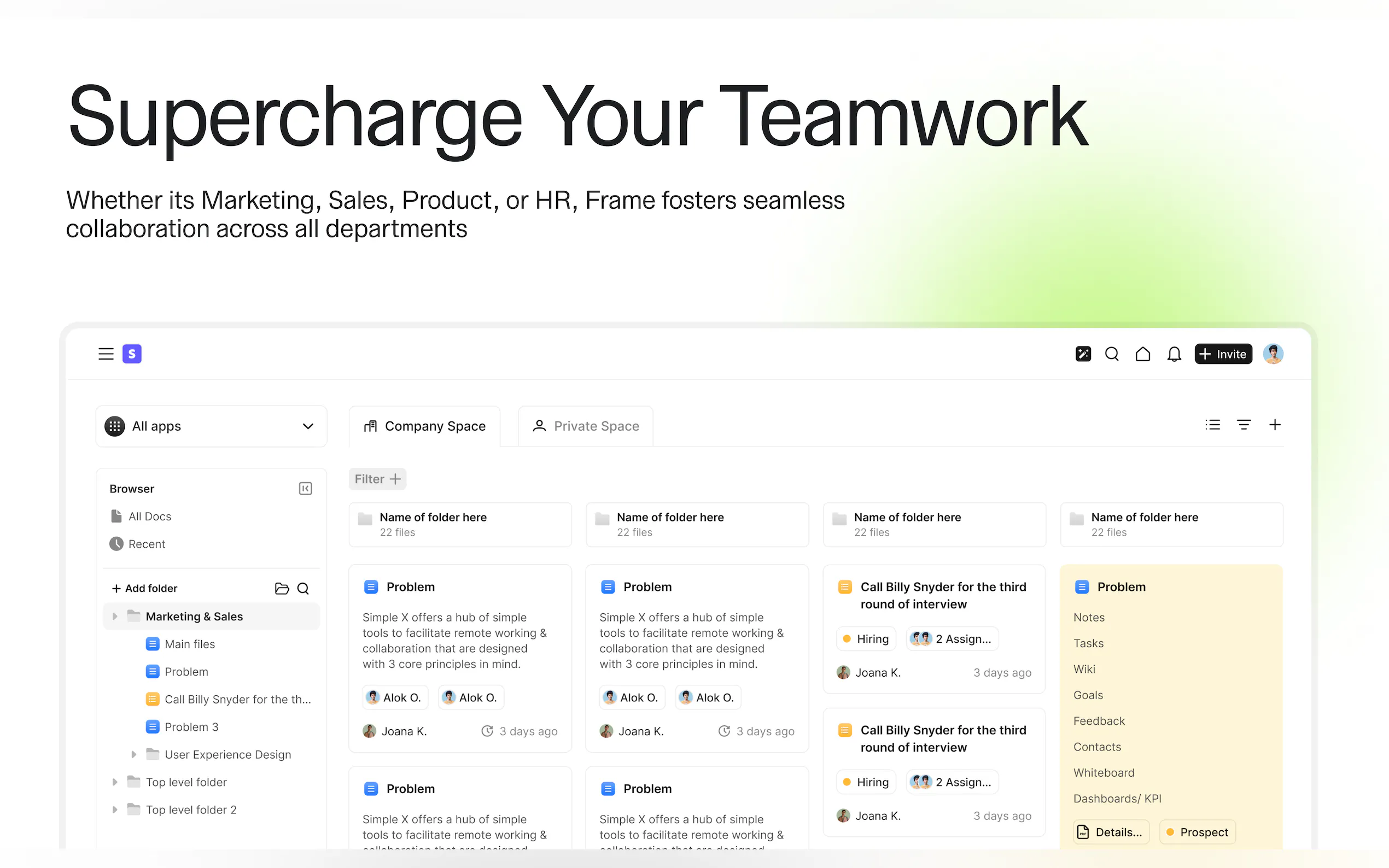Search folders with sidebar magnifier icon
Image resolution: width=1389 pixels, height=868 pixels.
click(303, 589)
